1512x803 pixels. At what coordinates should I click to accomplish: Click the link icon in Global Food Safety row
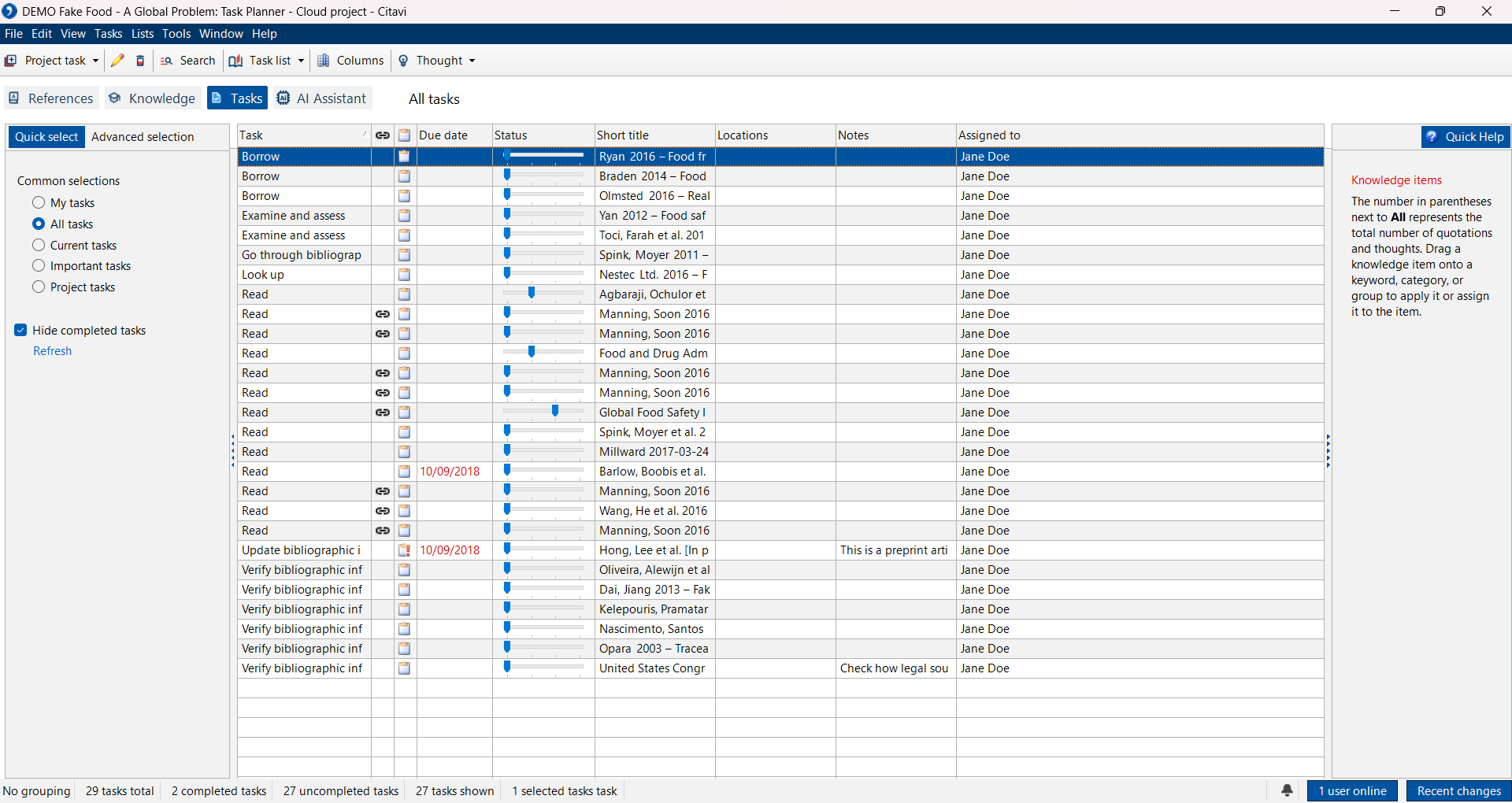pyautogui.click(x=383, y=413)
